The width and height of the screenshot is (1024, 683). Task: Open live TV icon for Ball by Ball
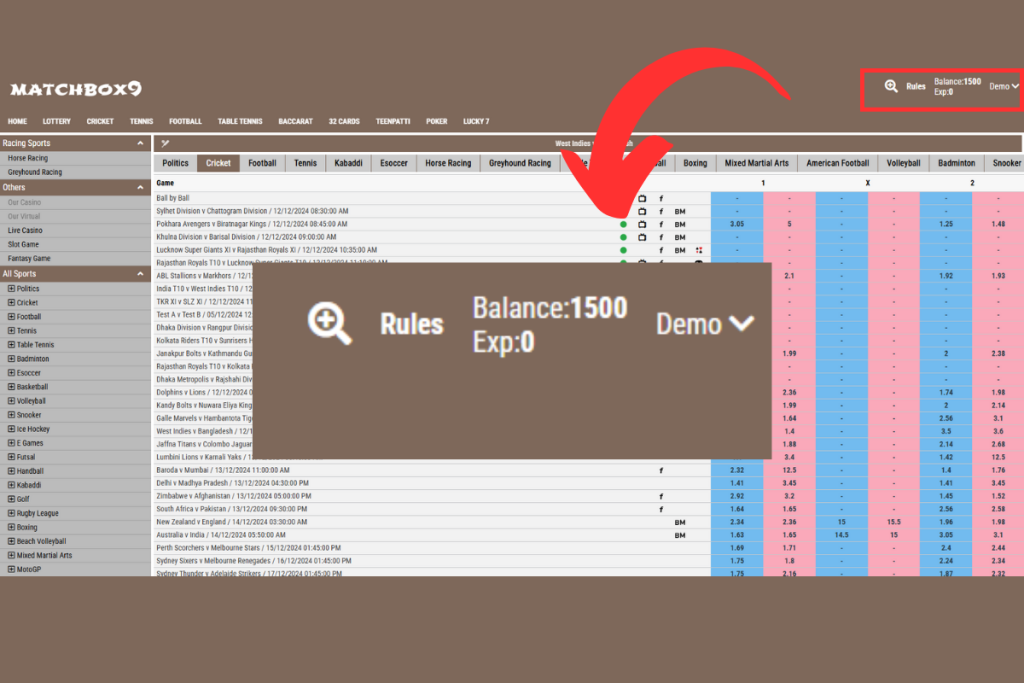642,199
